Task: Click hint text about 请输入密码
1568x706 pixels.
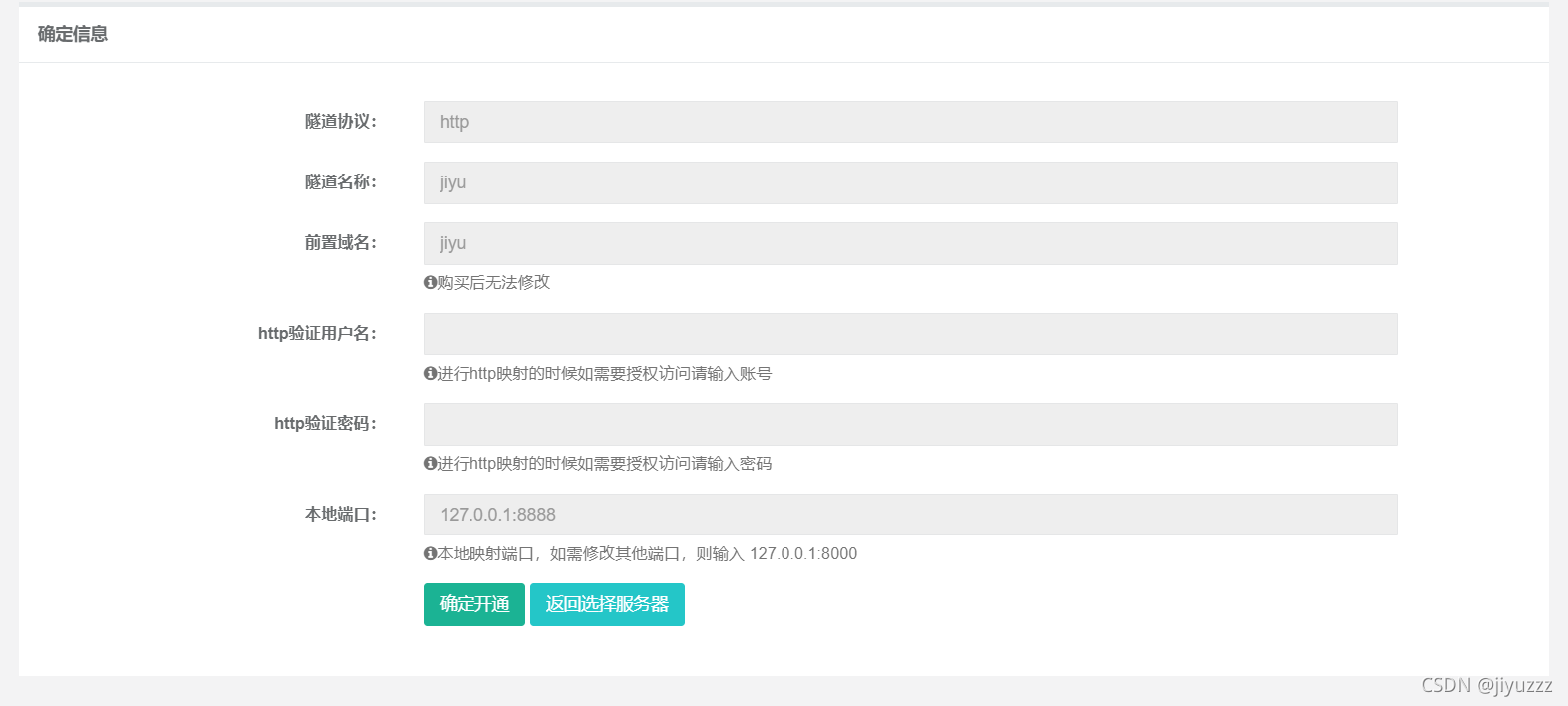Action: [x=604, y=463]
